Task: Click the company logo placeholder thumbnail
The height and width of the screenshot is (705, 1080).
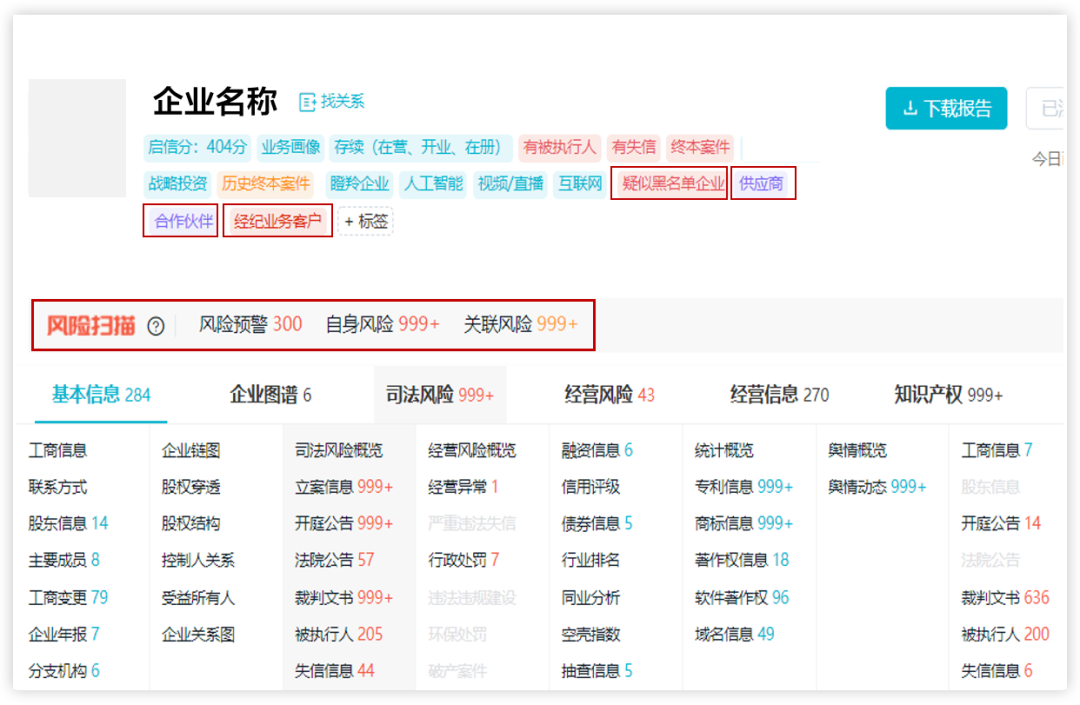Action: pyautogui.click(x=77, y=138)
